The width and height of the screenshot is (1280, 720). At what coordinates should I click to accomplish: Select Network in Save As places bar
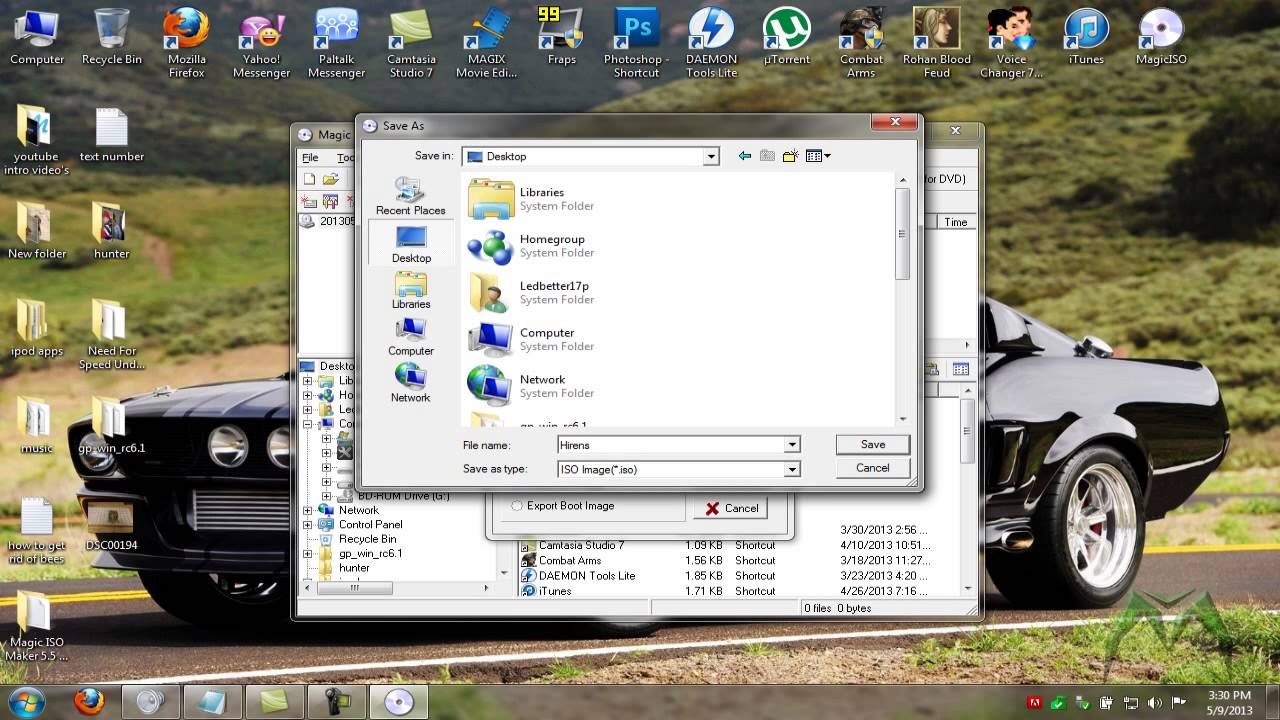click(411, 384)
